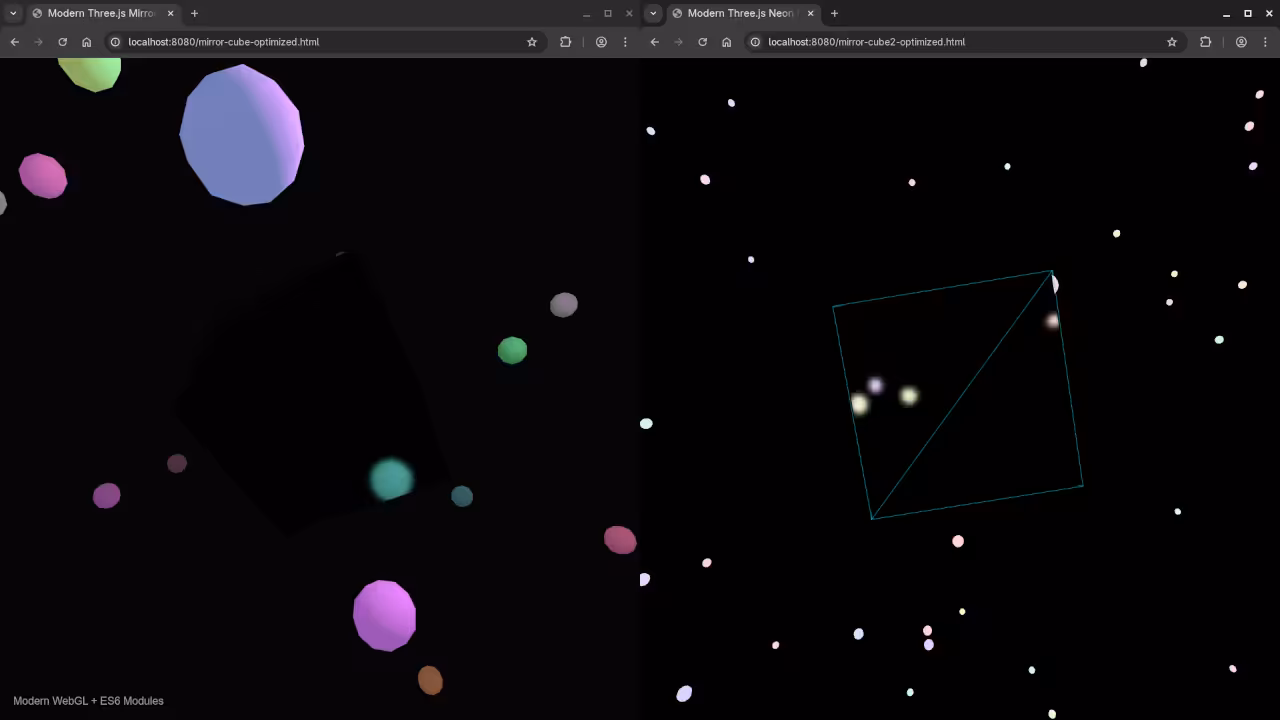Screen dimensions: 1280x720
Task: Open the tab search chevron in the right window
Action: (653, 13)
